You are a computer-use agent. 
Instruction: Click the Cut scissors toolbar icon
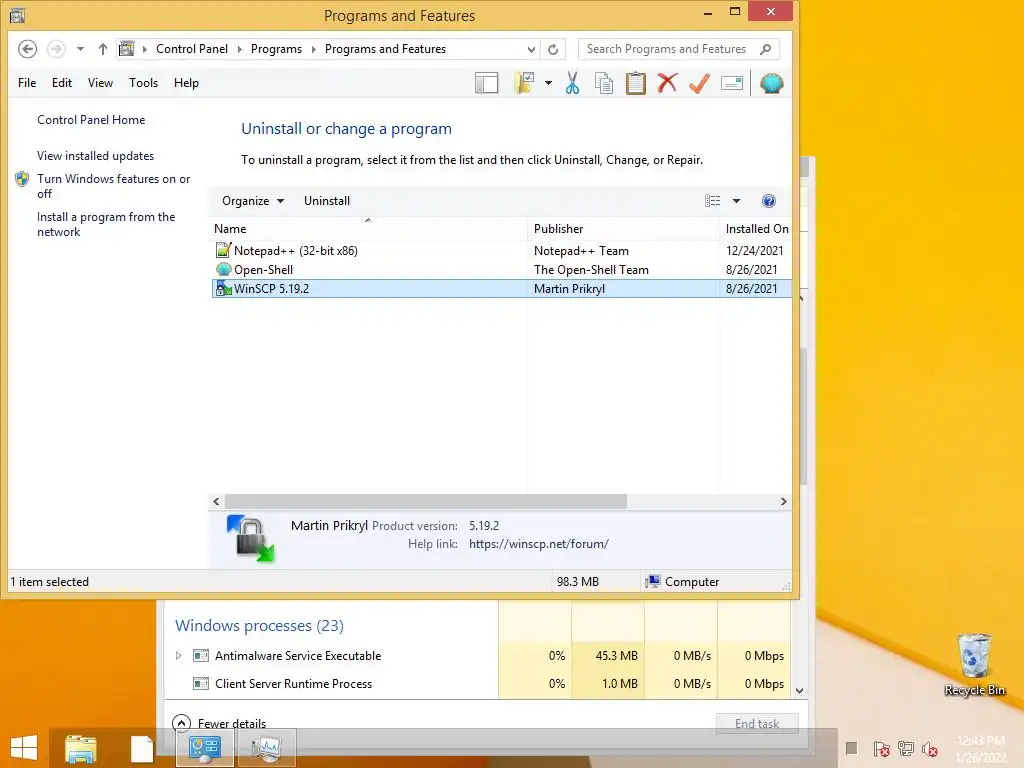pos(573,83)
